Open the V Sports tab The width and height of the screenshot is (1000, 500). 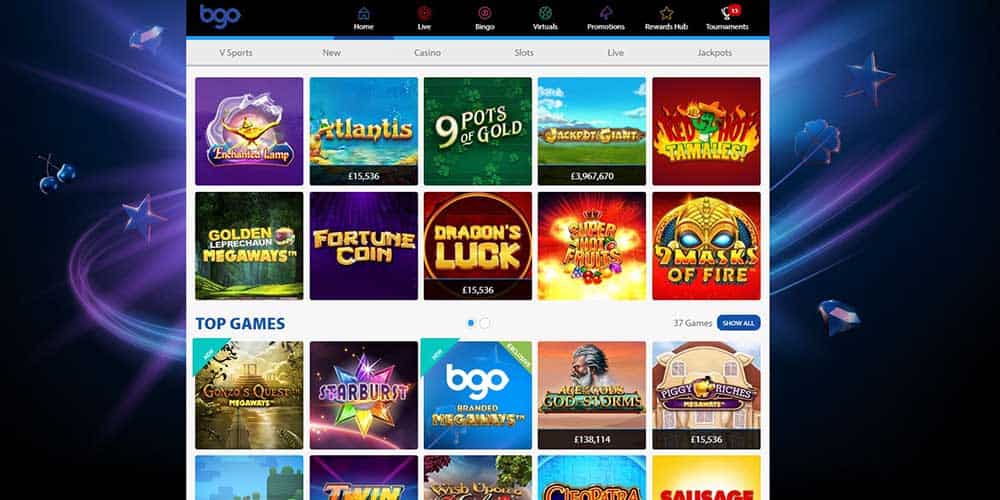(x=236, y=53)
